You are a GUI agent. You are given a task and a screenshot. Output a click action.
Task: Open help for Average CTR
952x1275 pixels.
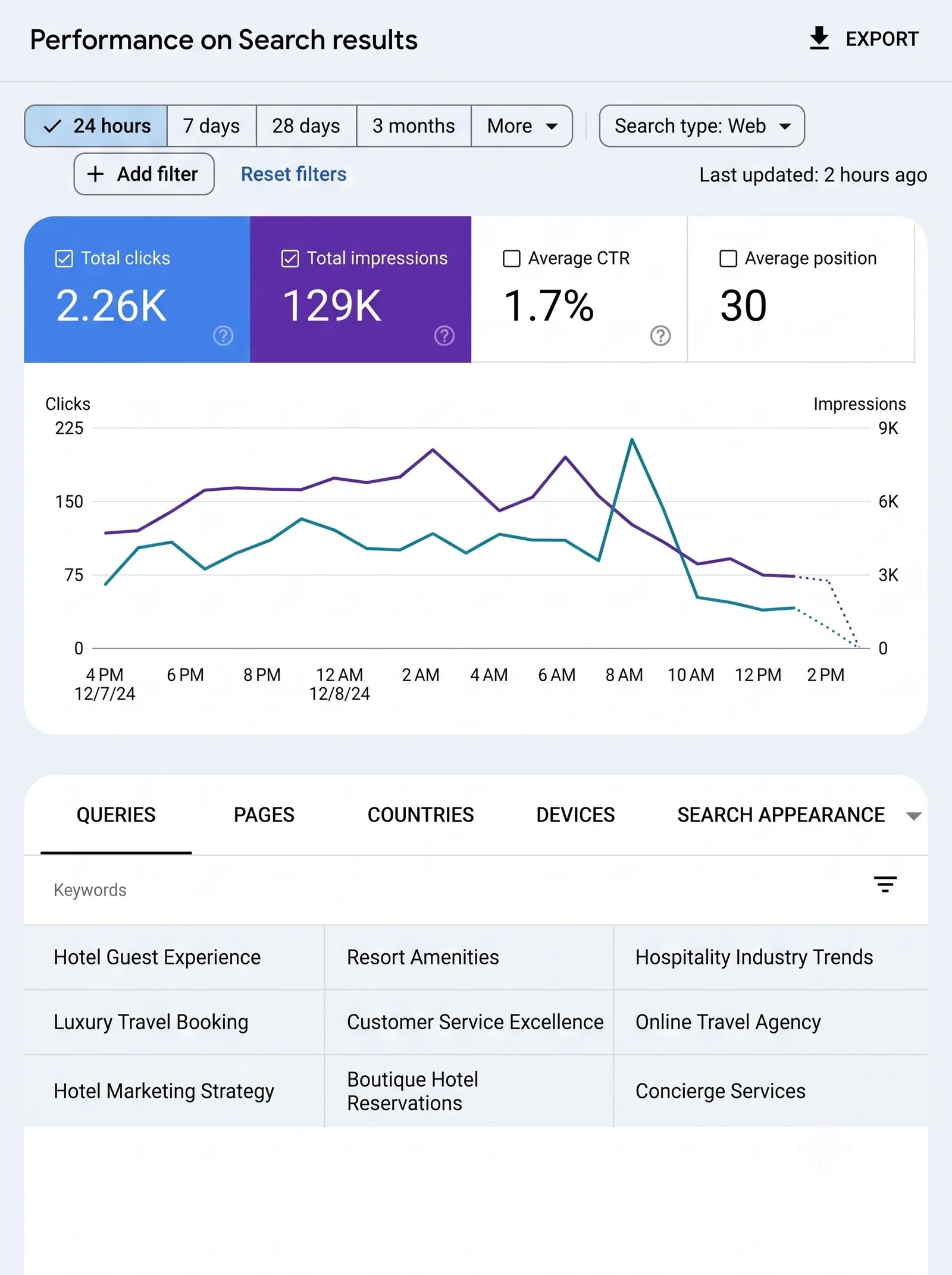660,336
